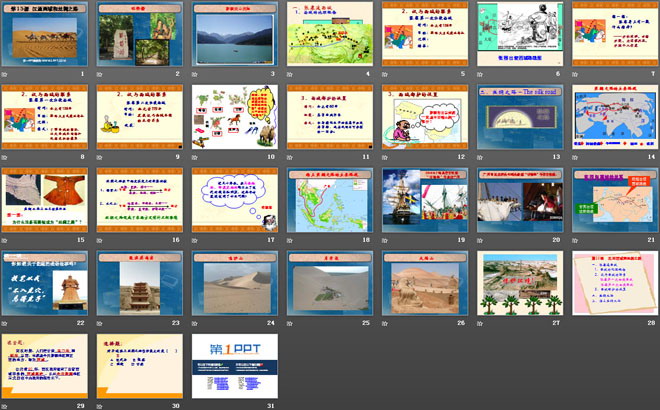Screen dimensions: 660x410
Task: Choose slide 22 with the stone statue
Action: (x=47, y=283)
